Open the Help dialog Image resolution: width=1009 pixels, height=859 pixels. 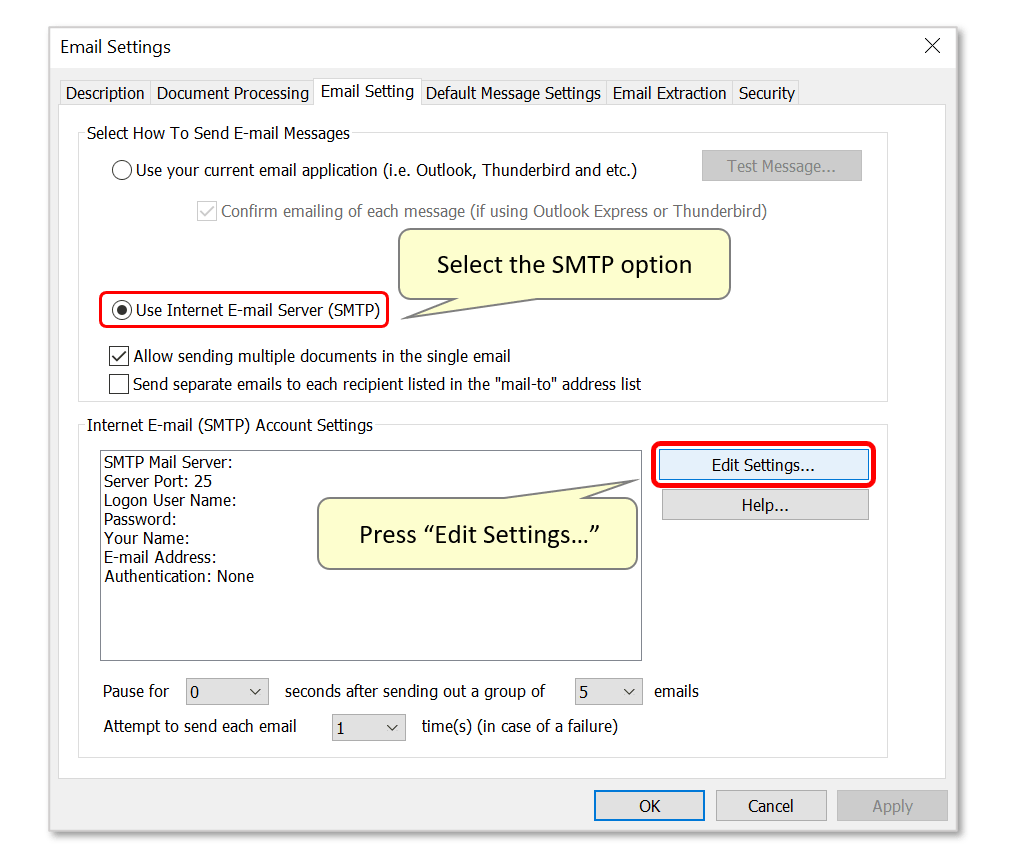[765, 504]
